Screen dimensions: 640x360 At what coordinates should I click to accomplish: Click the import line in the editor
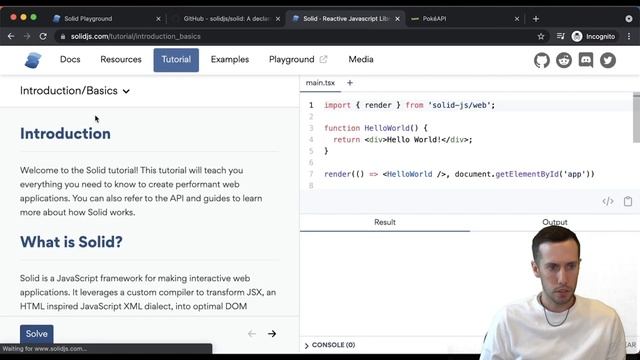(409, 105)
